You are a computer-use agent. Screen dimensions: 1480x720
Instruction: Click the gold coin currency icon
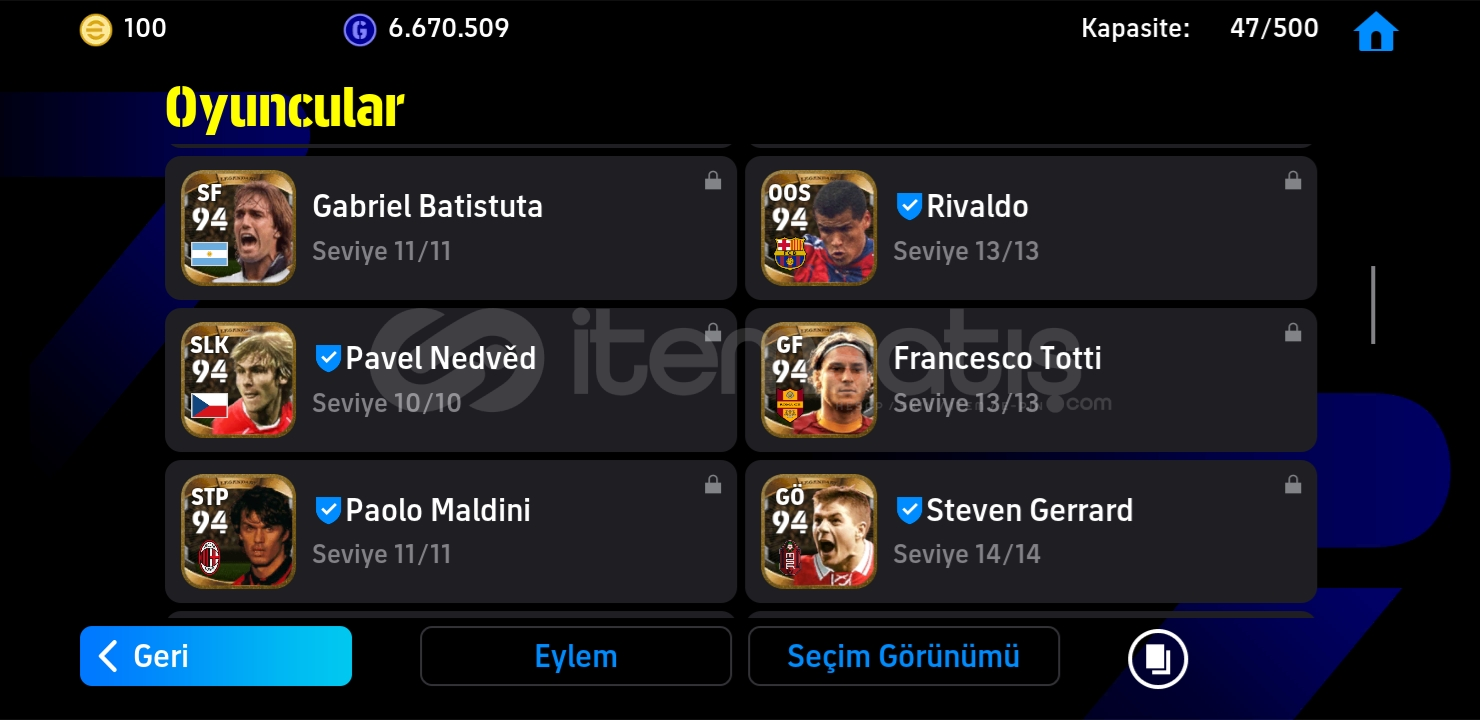(x=96, y=29)
